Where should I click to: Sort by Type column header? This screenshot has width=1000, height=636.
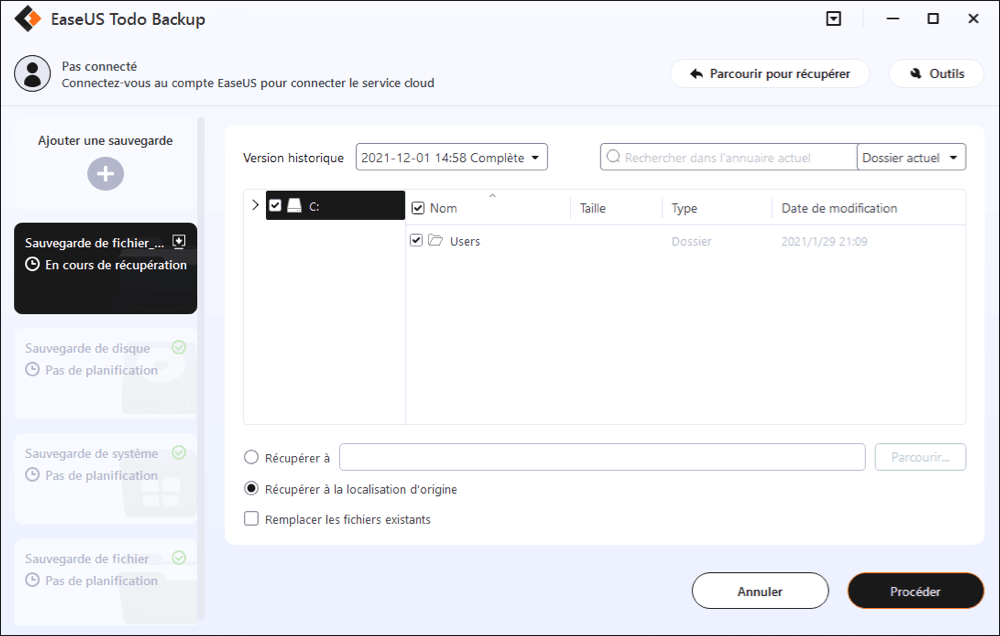(684, 208)
